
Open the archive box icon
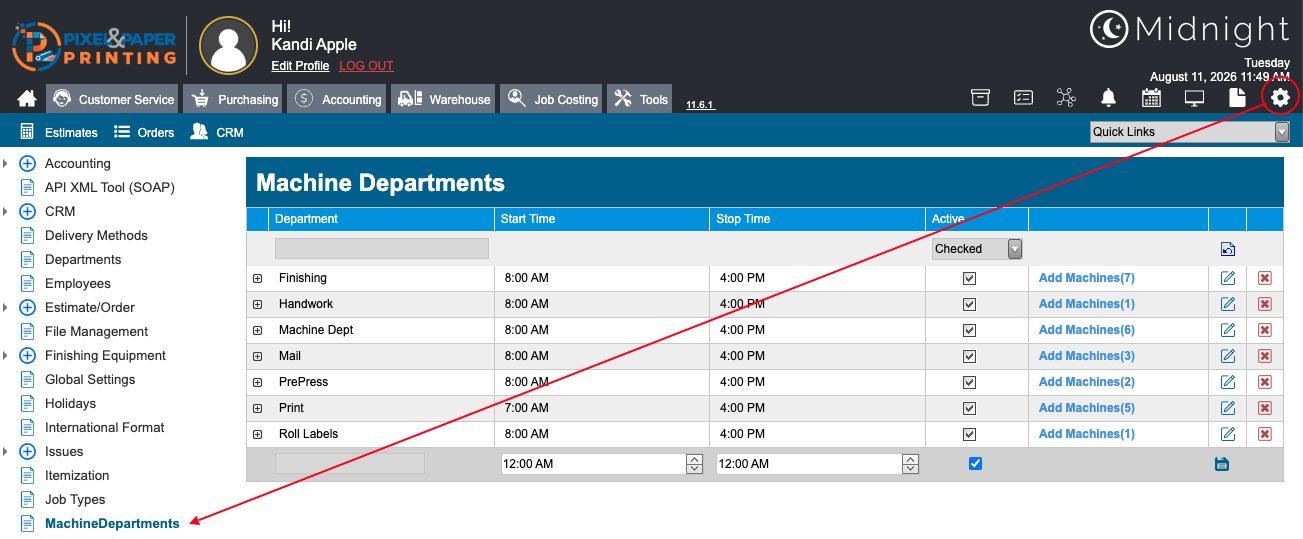tap(980, 97)
